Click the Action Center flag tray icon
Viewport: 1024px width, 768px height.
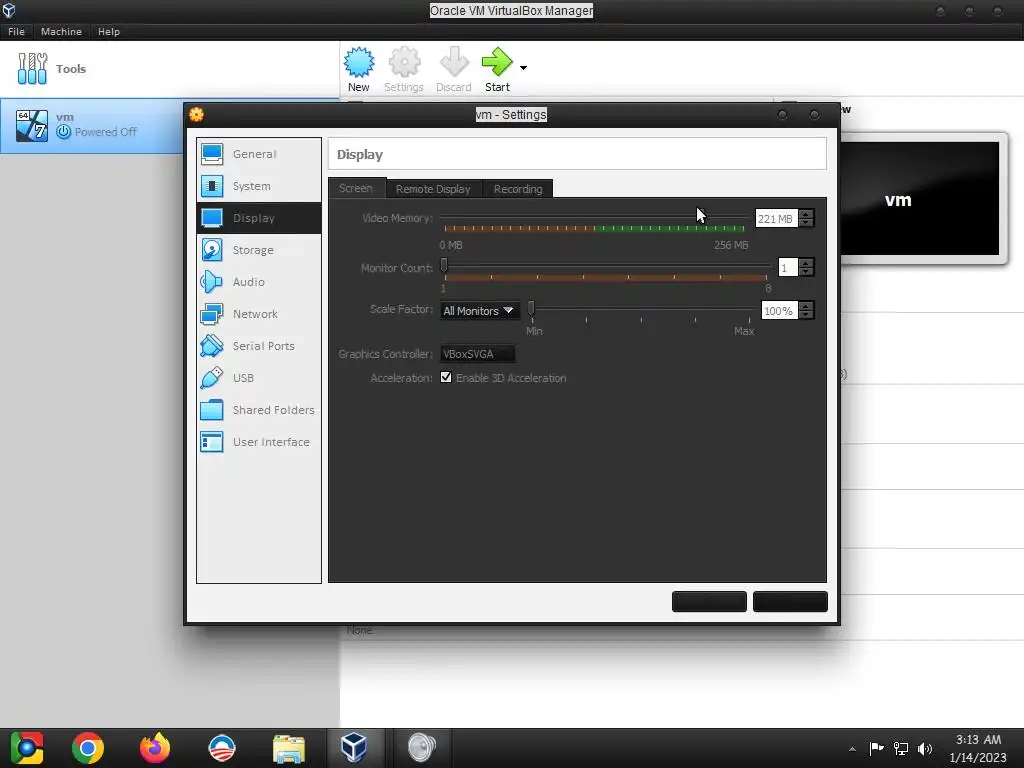point(876,748)
